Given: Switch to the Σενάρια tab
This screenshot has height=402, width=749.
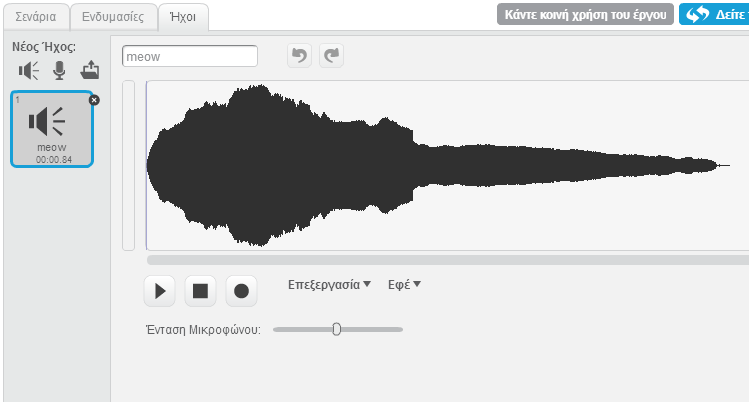Looking at the screenshot, I should [35, 16].
